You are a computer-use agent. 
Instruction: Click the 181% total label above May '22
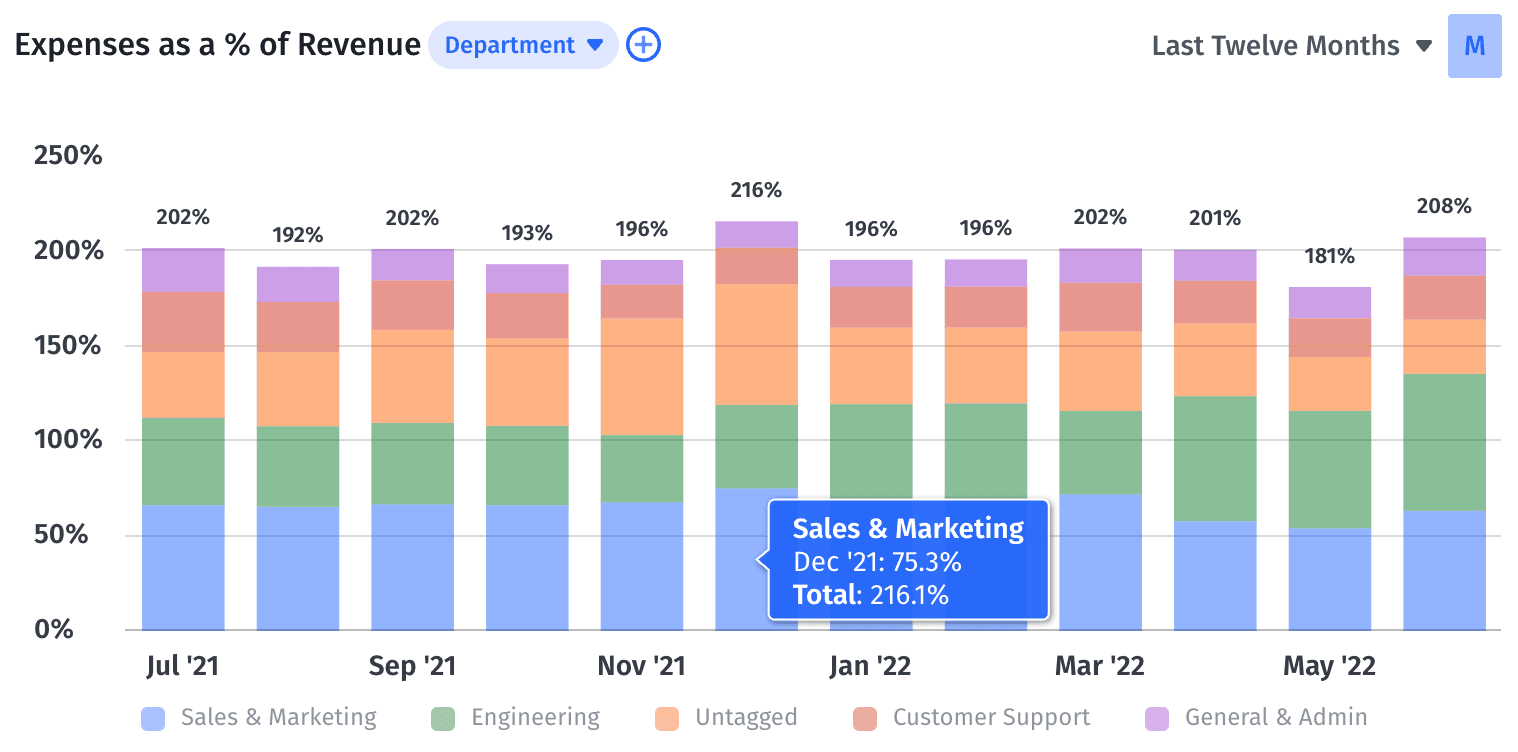pos(1330,256)
